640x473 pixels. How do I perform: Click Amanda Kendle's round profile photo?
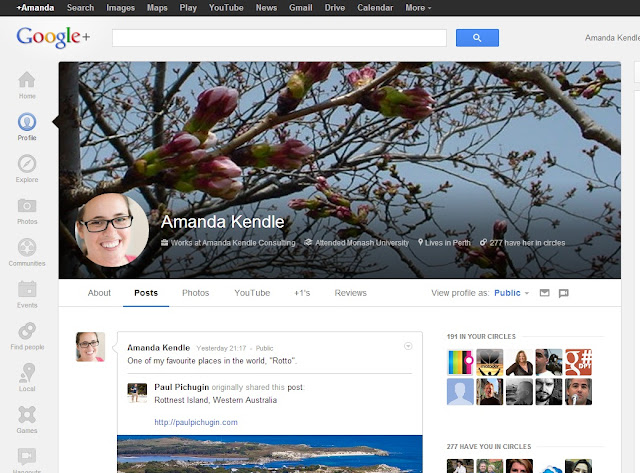click(112, 230)
